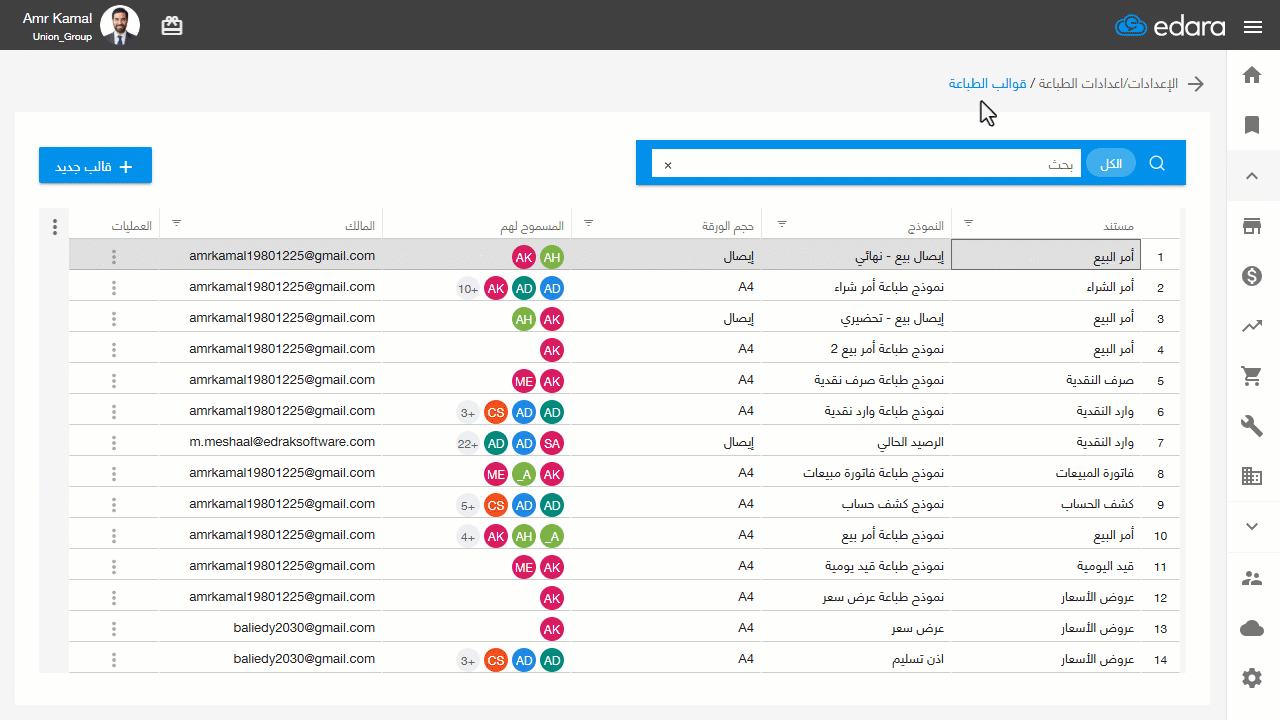Collapse sidebar section with up chevron
Screen dimensions: 1280x720
coord(1252,176)
